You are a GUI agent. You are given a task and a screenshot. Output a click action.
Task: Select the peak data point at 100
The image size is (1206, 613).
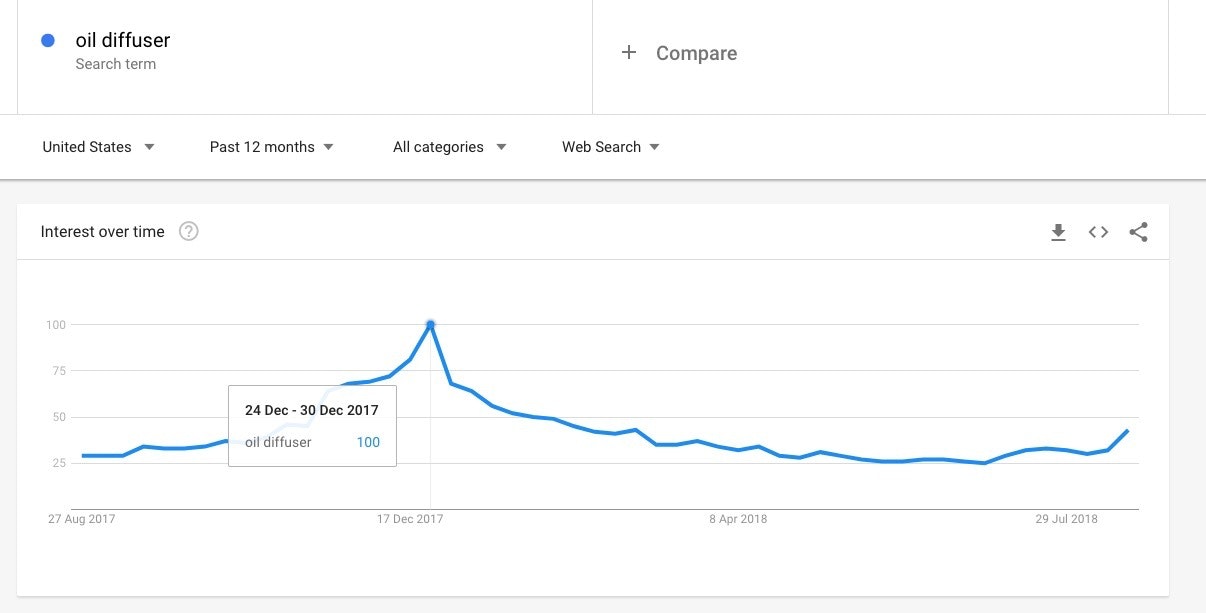tap(430, 324)
